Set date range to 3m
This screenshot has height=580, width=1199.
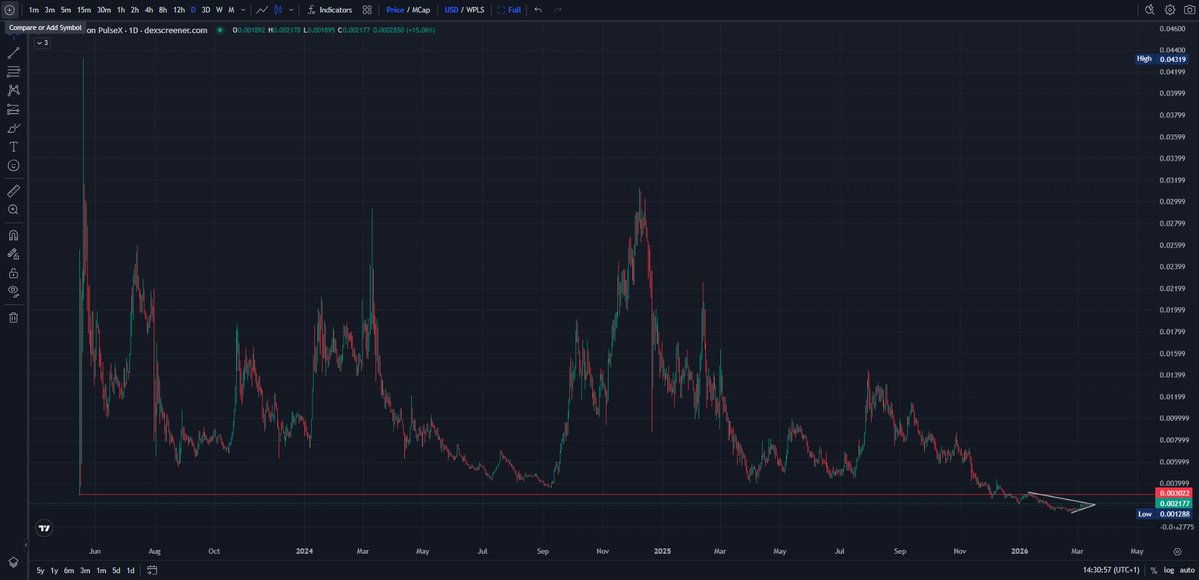click(x=85, y=571)
